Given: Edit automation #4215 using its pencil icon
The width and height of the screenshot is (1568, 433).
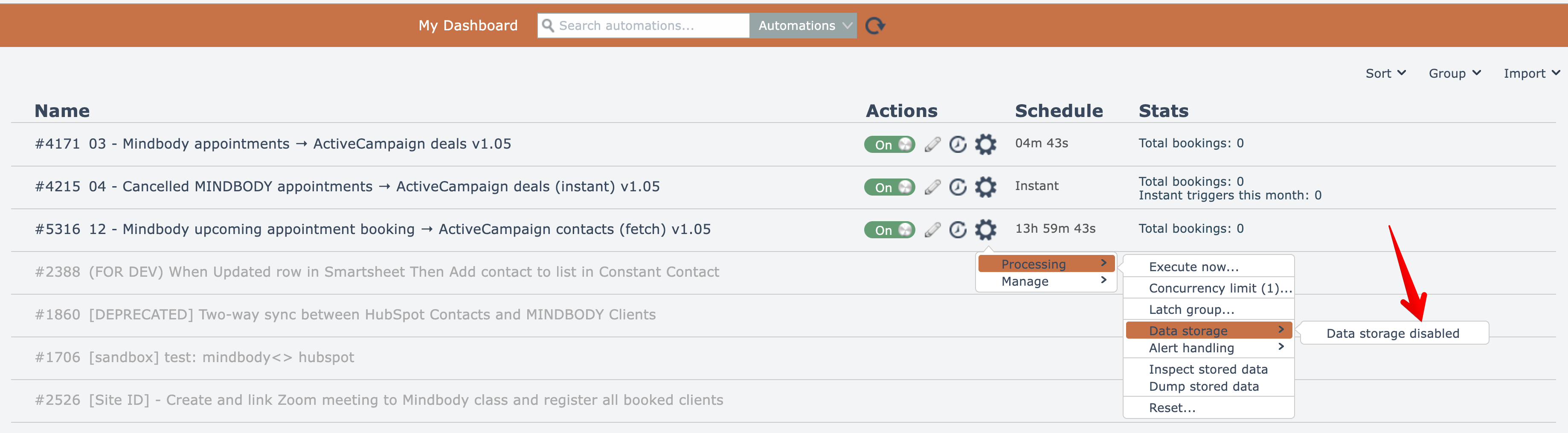Looking at the screenshot, I should pyautogui.click(x=932, y=187).
